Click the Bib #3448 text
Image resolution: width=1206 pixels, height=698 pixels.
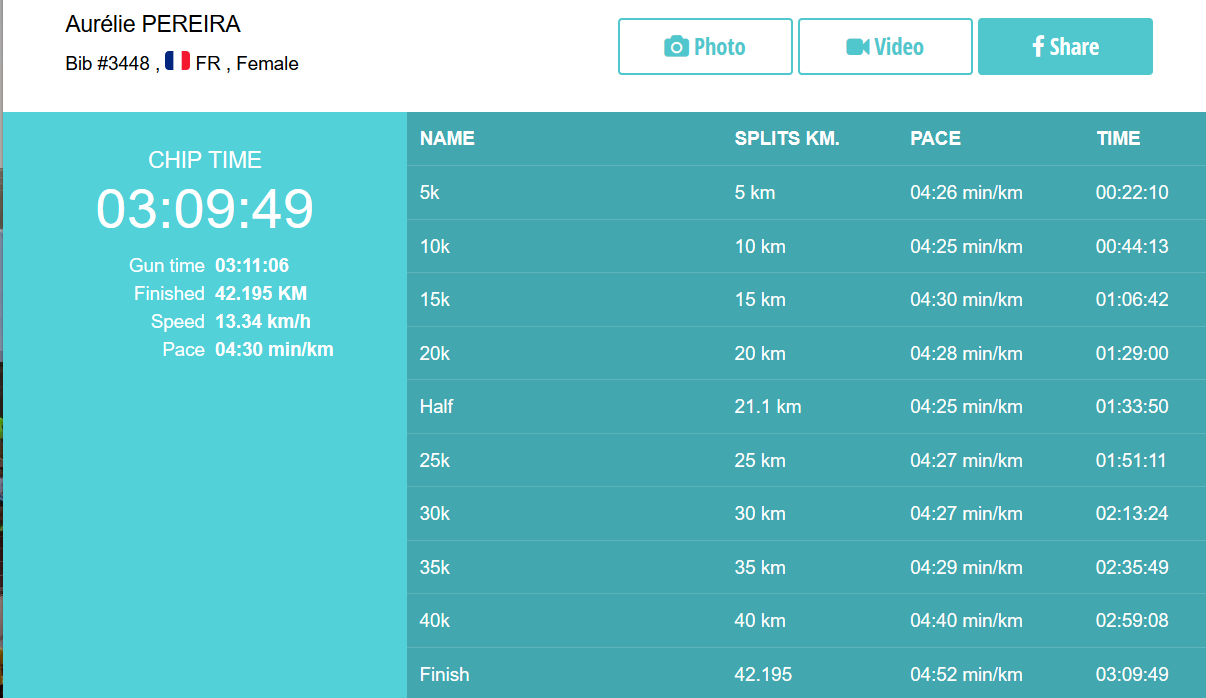pyautogui.click(x=107, y=64)
